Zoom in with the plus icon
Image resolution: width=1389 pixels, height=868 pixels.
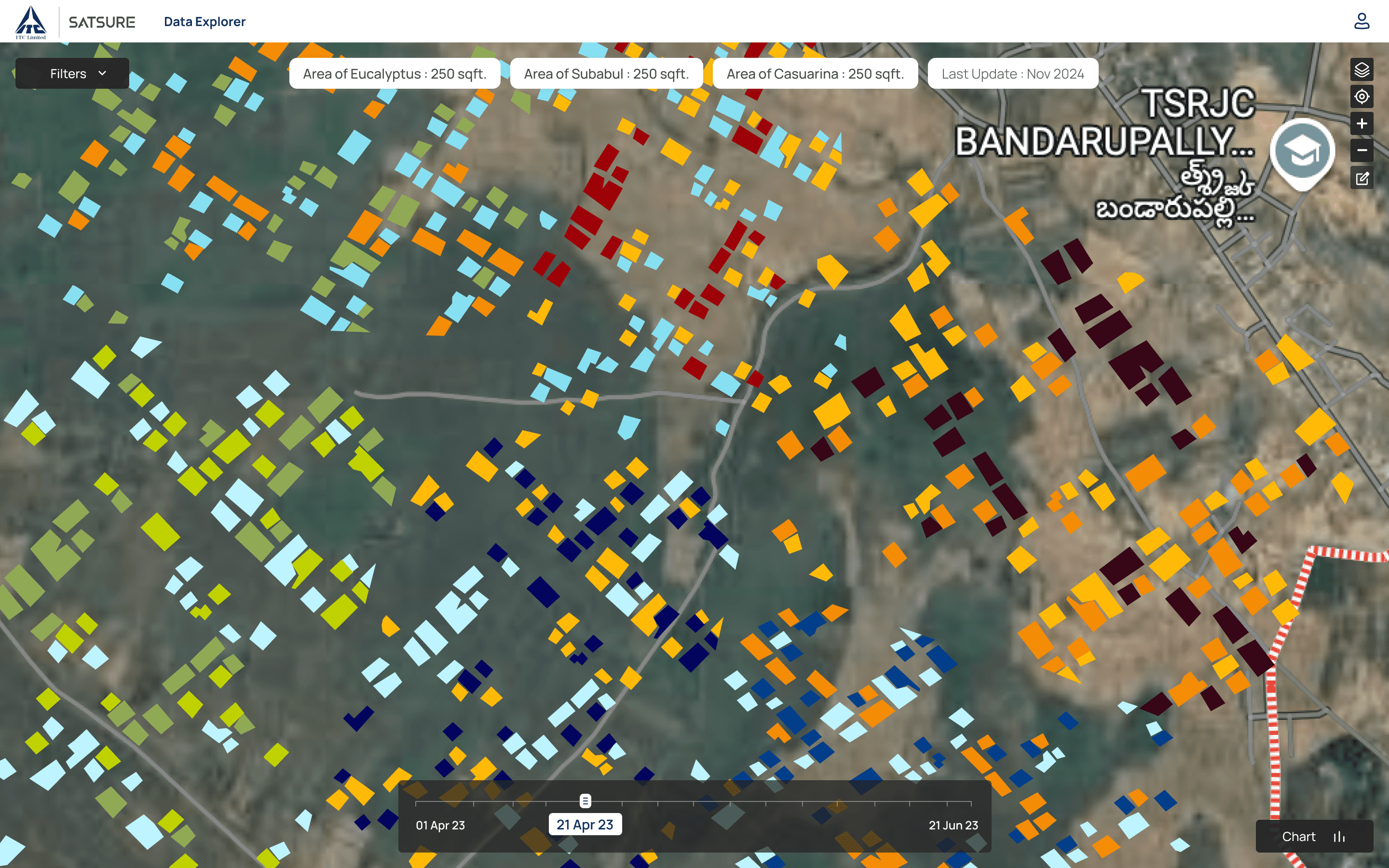(1362, 123)
